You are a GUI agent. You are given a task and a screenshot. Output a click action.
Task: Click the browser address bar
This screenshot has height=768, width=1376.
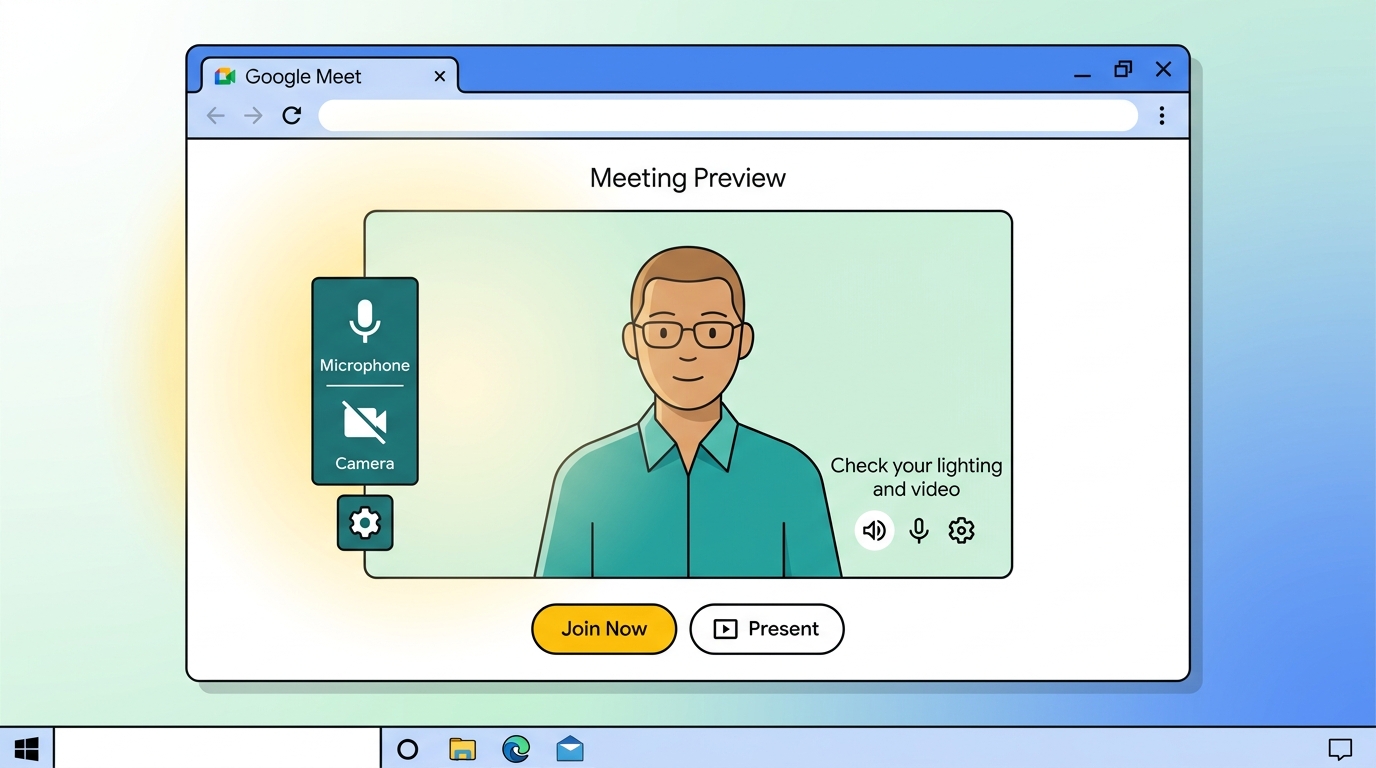(728, 116)
